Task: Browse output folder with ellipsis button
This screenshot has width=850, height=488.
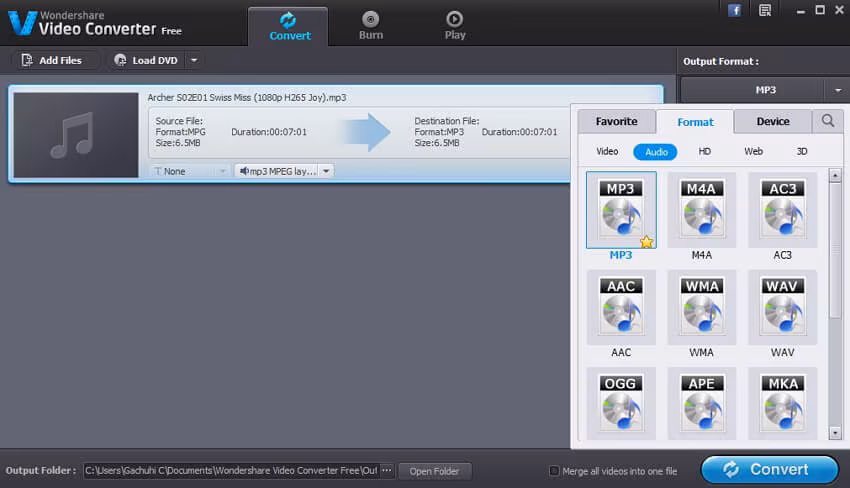Action: pos(387,471)
